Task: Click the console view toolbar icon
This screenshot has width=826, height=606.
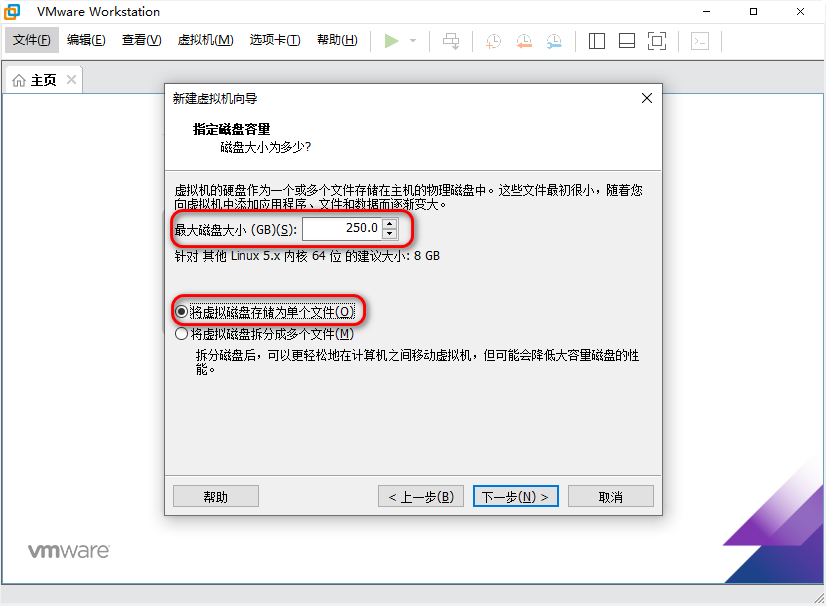Action: tap(700, 41)
